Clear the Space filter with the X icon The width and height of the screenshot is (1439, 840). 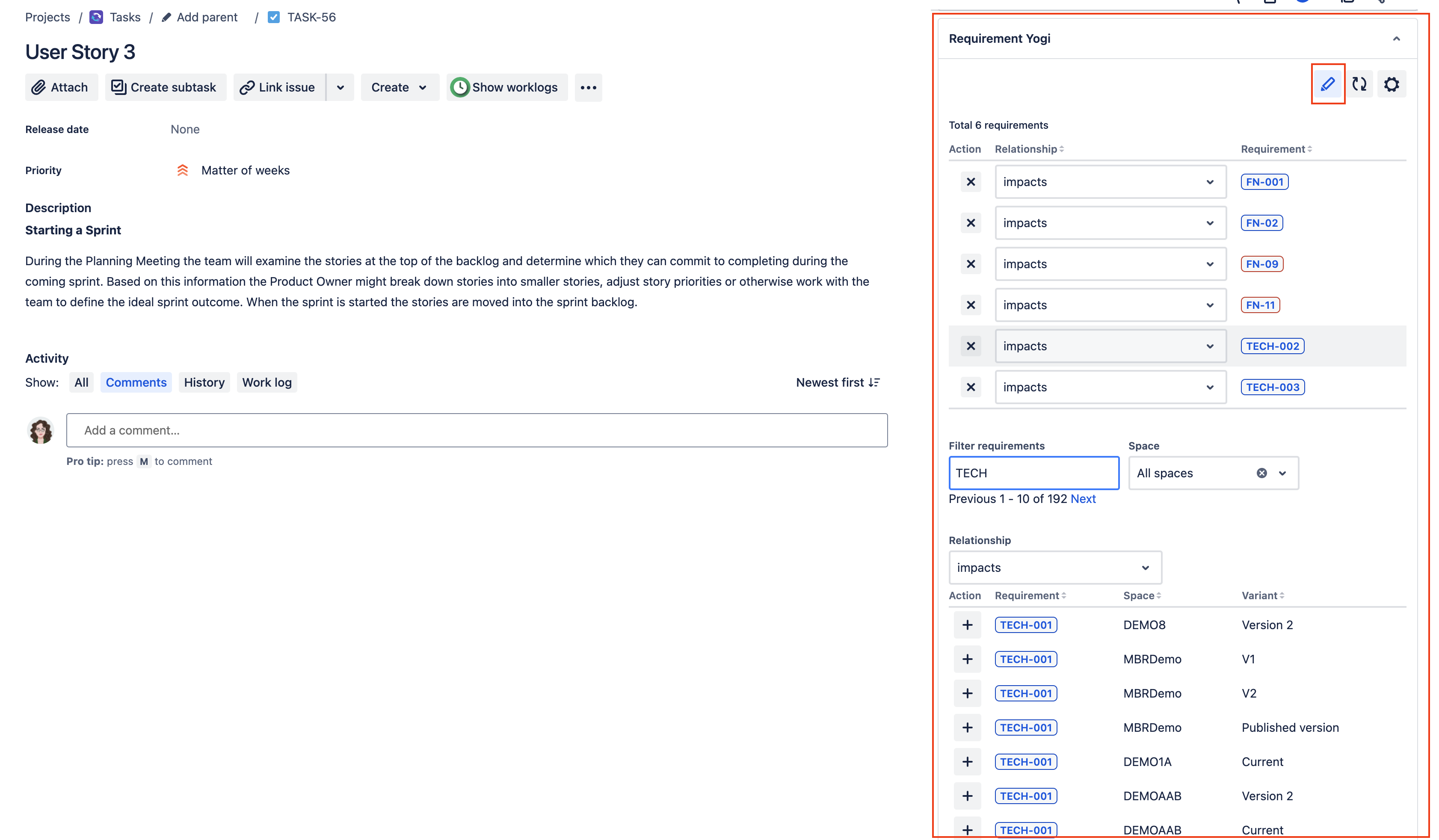[x=1261, y=473]
